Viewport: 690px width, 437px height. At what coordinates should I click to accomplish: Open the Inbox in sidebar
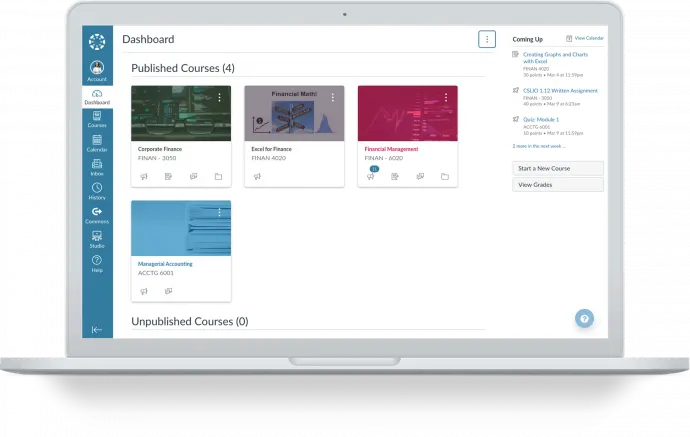coord(97,168)
